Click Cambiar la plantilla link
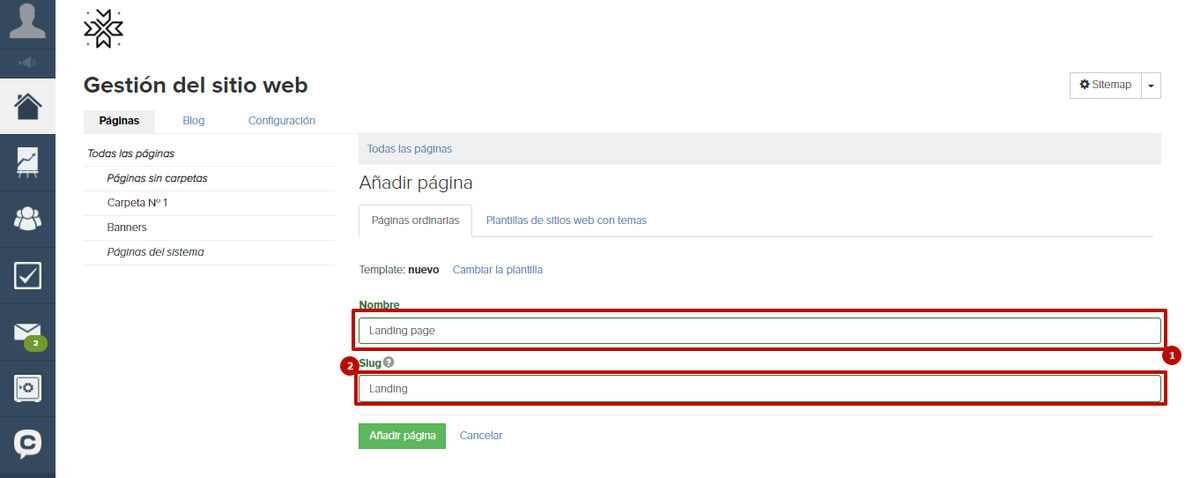Image resolution: width=1200 pixels, height=478 pixels. pyautogui.click(x=497, y=270)
